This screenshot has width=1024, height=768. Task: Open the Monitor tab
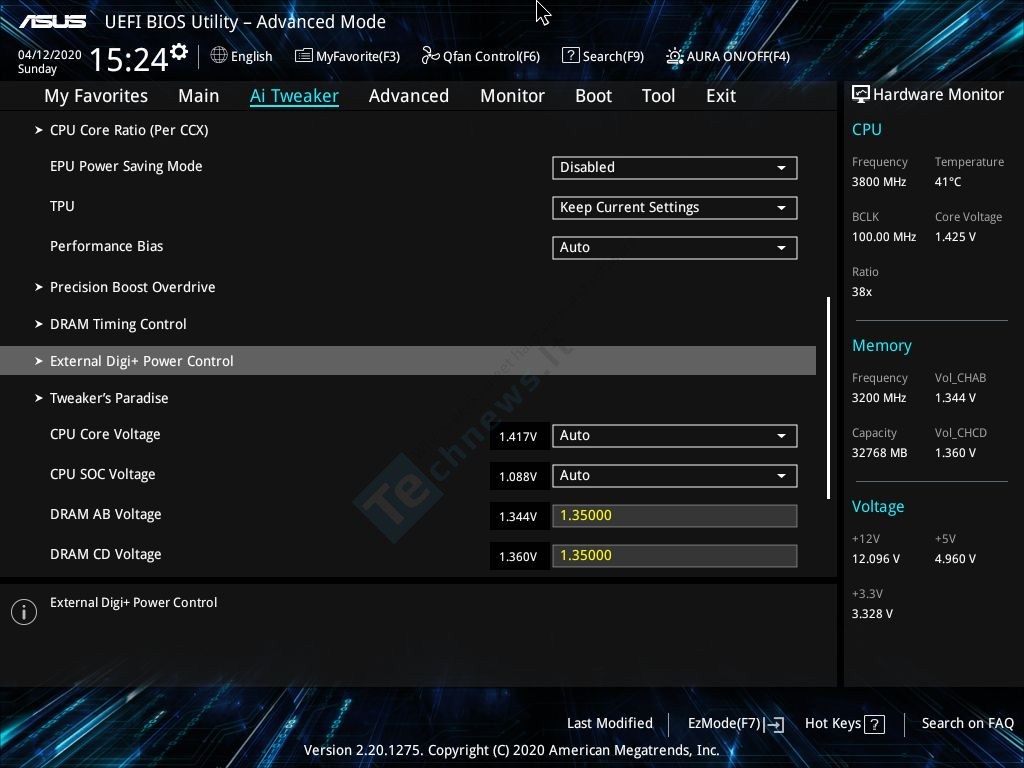512,96
